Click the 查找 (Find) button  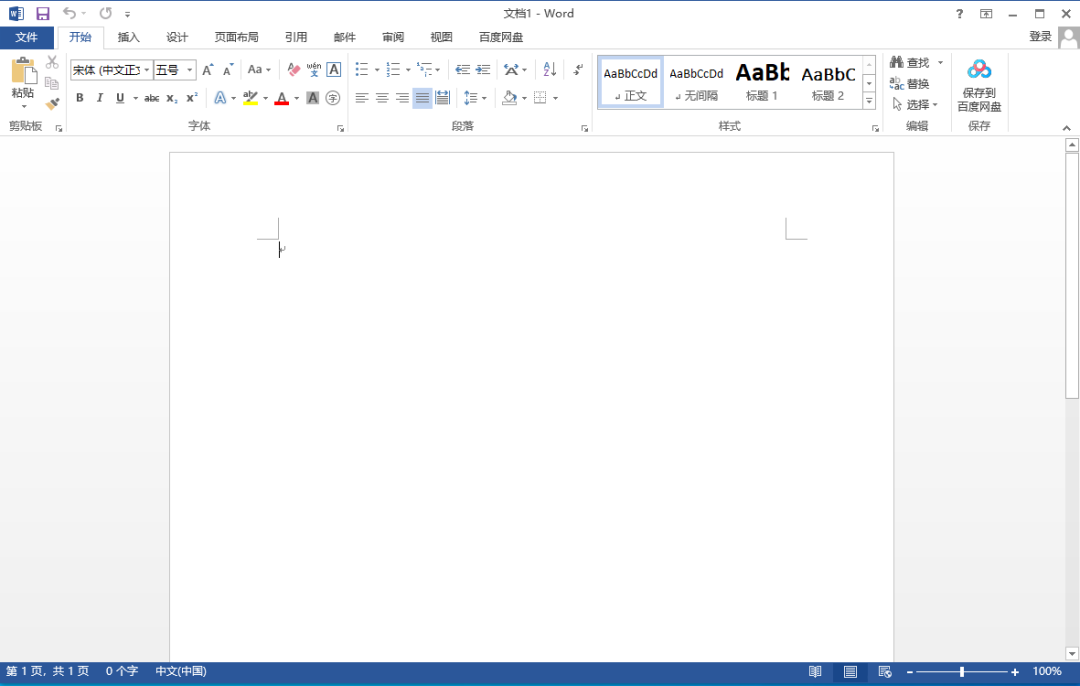coord(911,63)
